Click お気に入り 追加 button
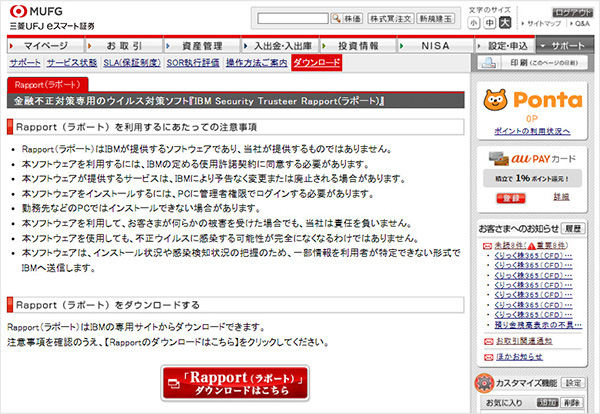This screenshot has width=600, height=414. point(547,403)
